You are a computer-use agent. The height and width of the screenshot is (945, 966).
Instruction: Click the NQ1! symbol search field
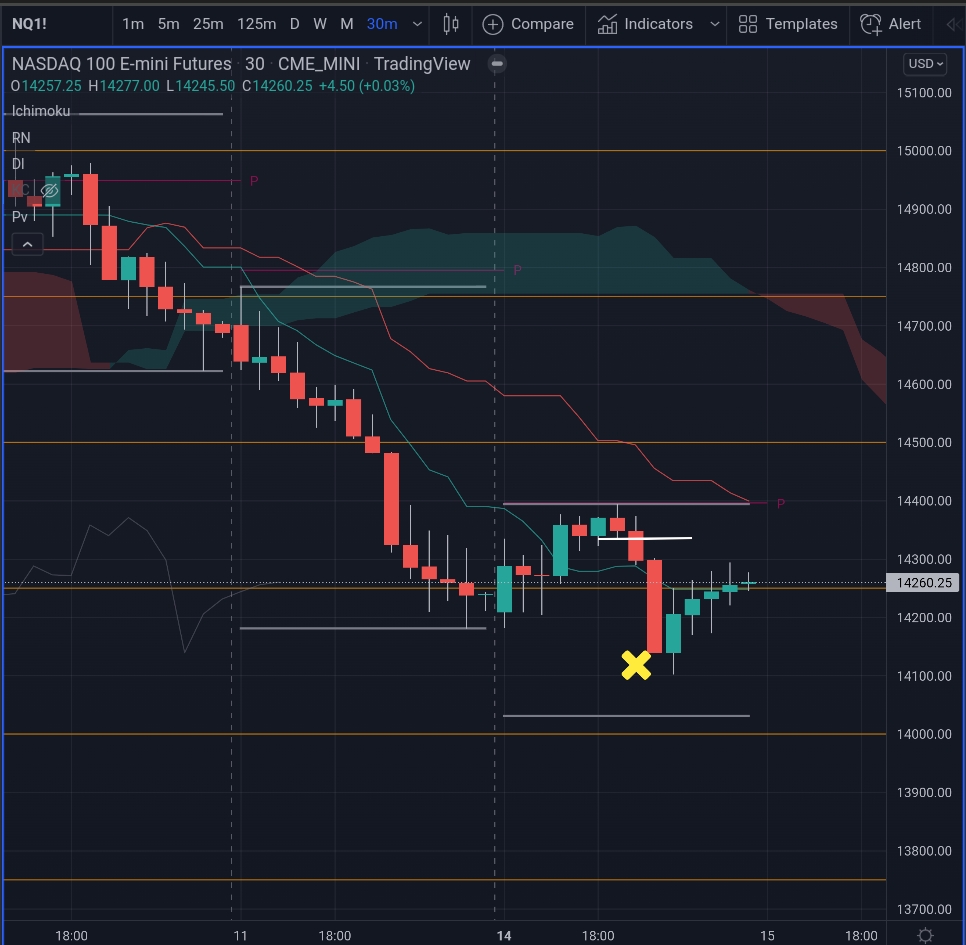[x=30, y=24]
